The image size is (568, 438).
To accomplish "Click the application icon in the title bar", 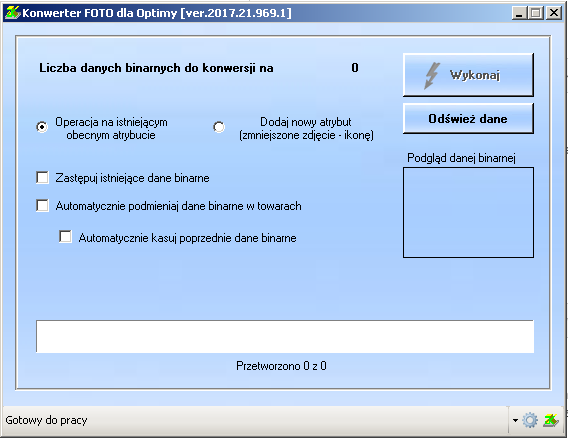I will [13, 13].
